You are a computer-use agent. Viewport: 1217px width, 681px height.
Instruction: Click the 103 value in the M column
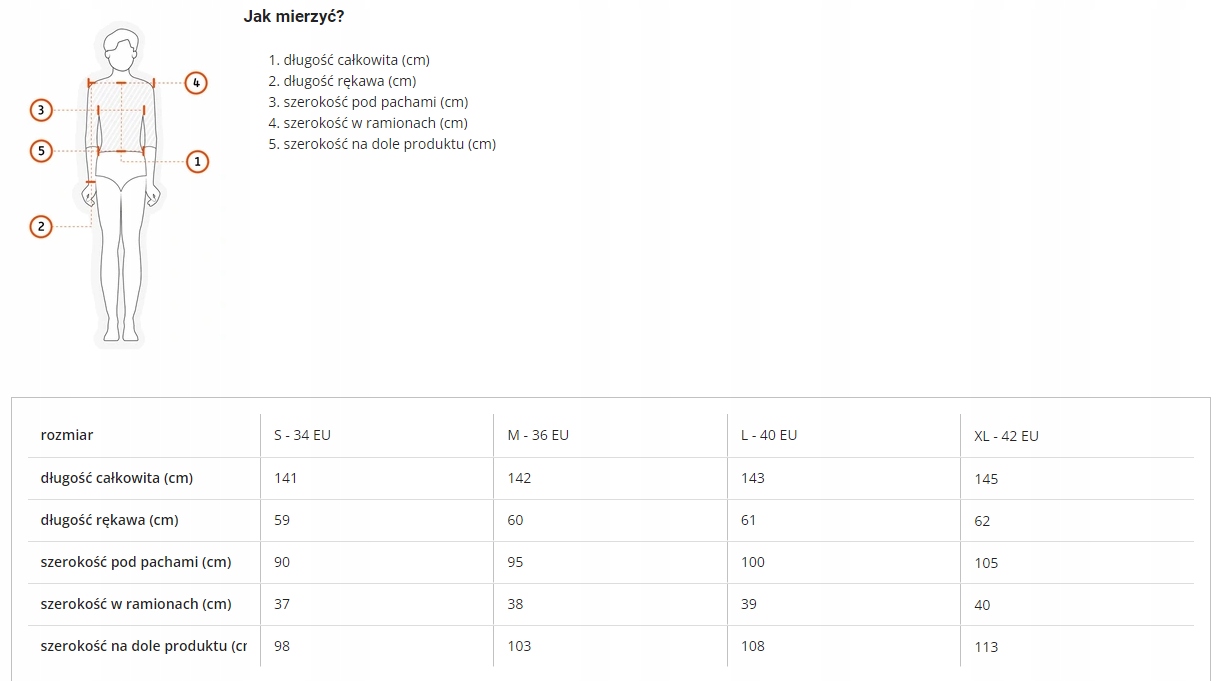(x=519, y=646)
